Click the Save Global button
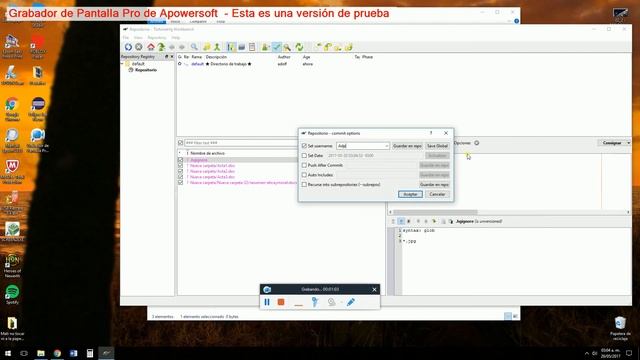 437,146
